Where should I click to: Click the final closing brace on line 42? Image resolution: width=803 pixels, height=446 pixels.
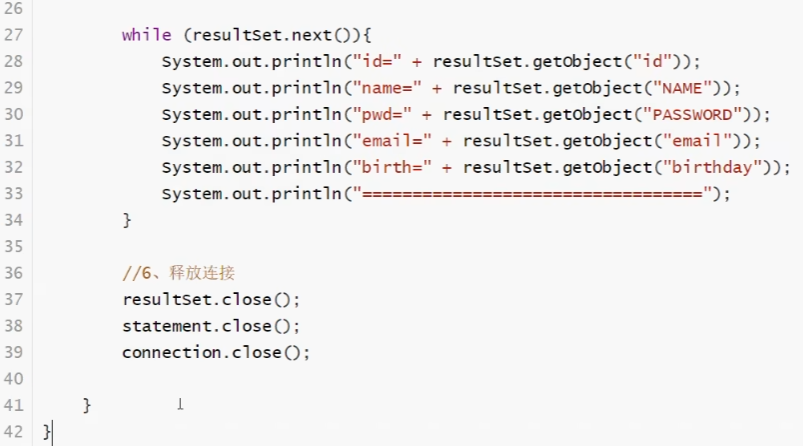(47, 432)
